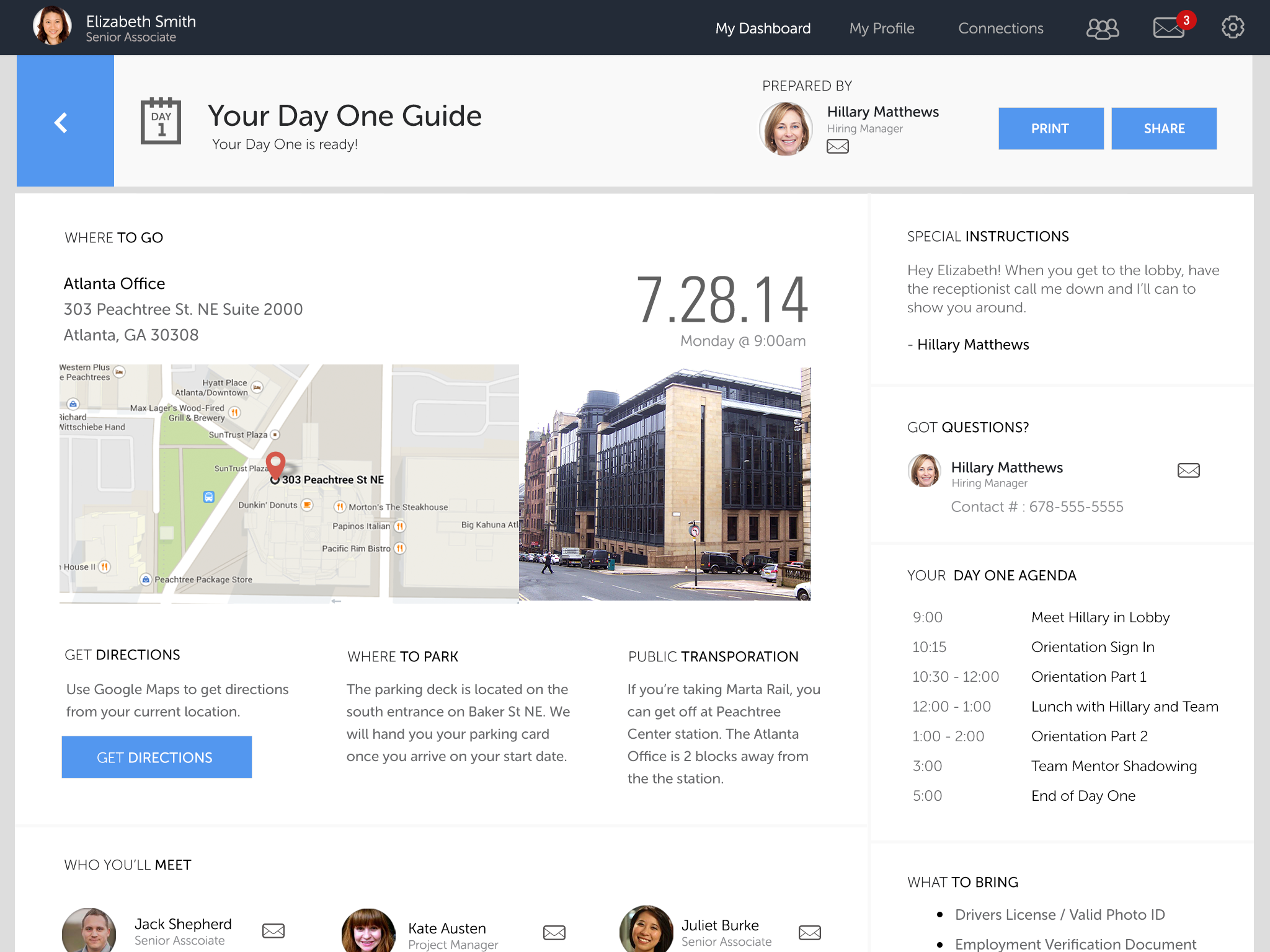
Task: Open the settings gear icon
Action: point(1232,27)
